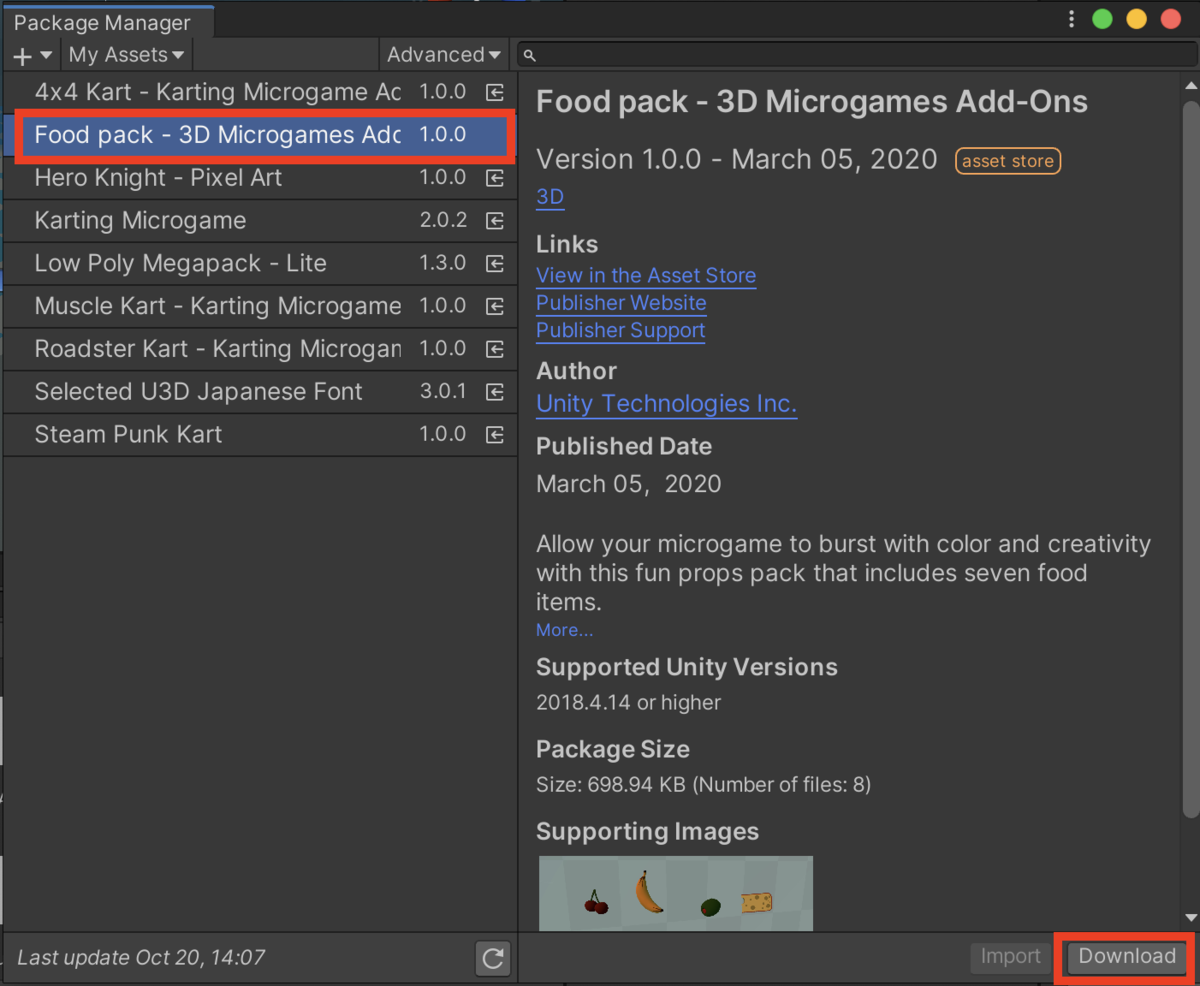Click the green window button
The width and height of the screenshot is (1200, 986).
1102,19
